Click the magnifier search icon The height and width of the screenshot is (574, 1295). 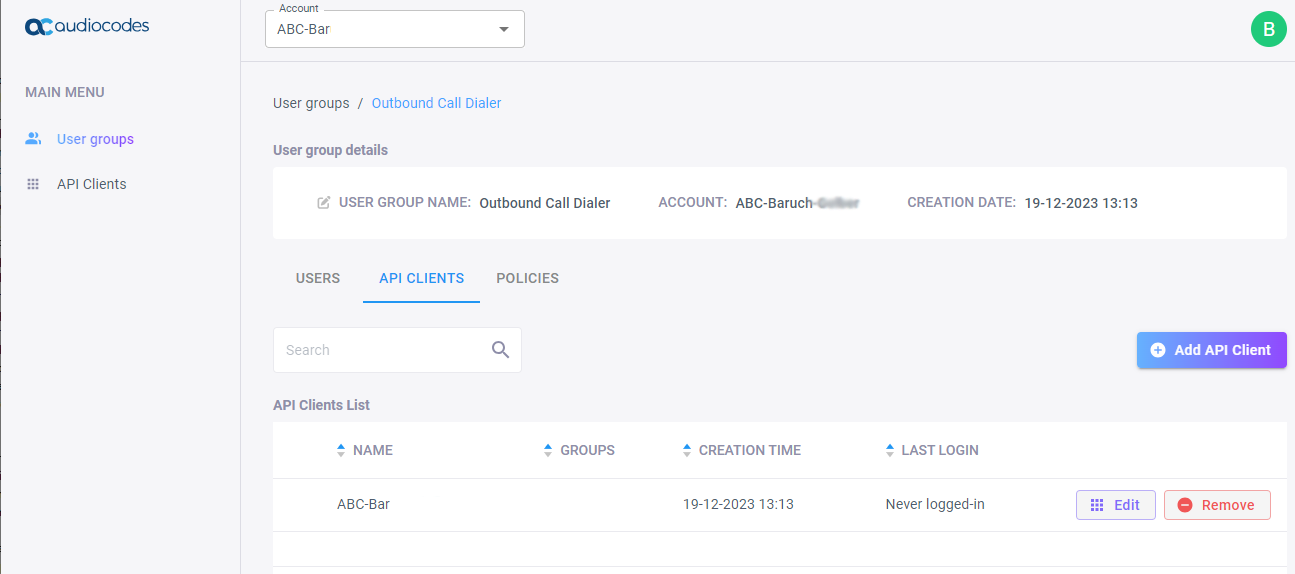501,350
